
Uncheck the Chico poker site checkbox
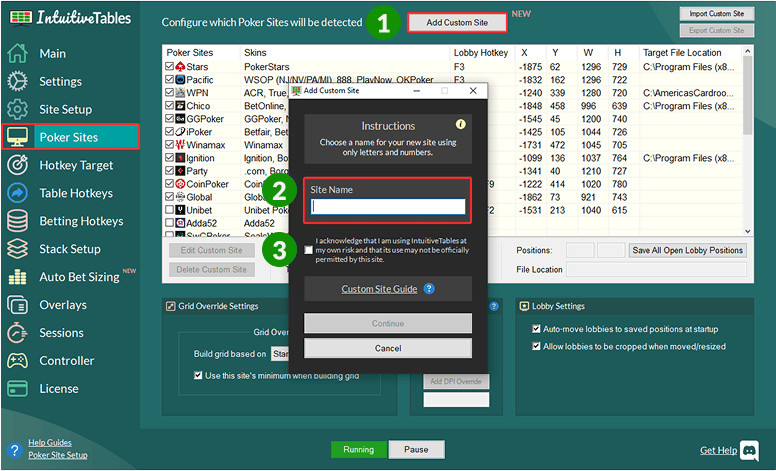pos(169,105)
